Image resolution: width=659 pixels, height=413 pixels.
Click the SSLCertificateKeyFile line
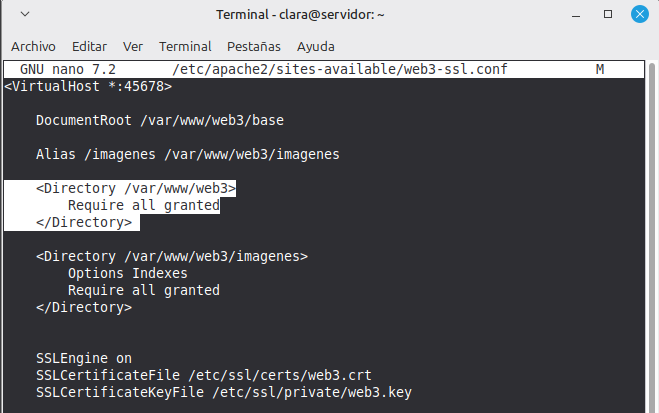coord(224,392)
